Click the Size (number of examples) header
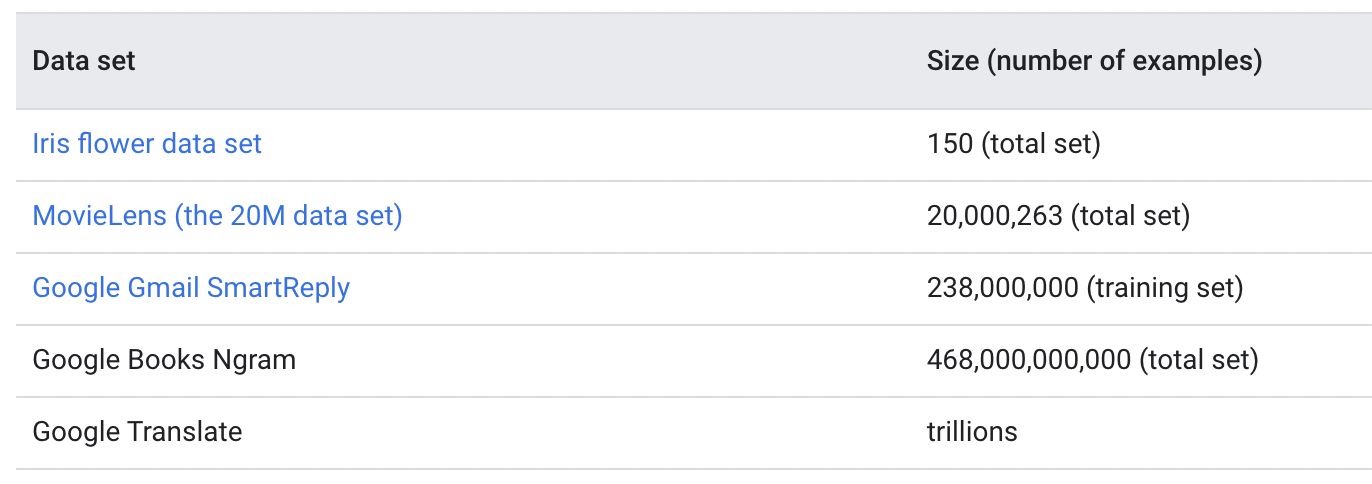 tap(1094, 61)
